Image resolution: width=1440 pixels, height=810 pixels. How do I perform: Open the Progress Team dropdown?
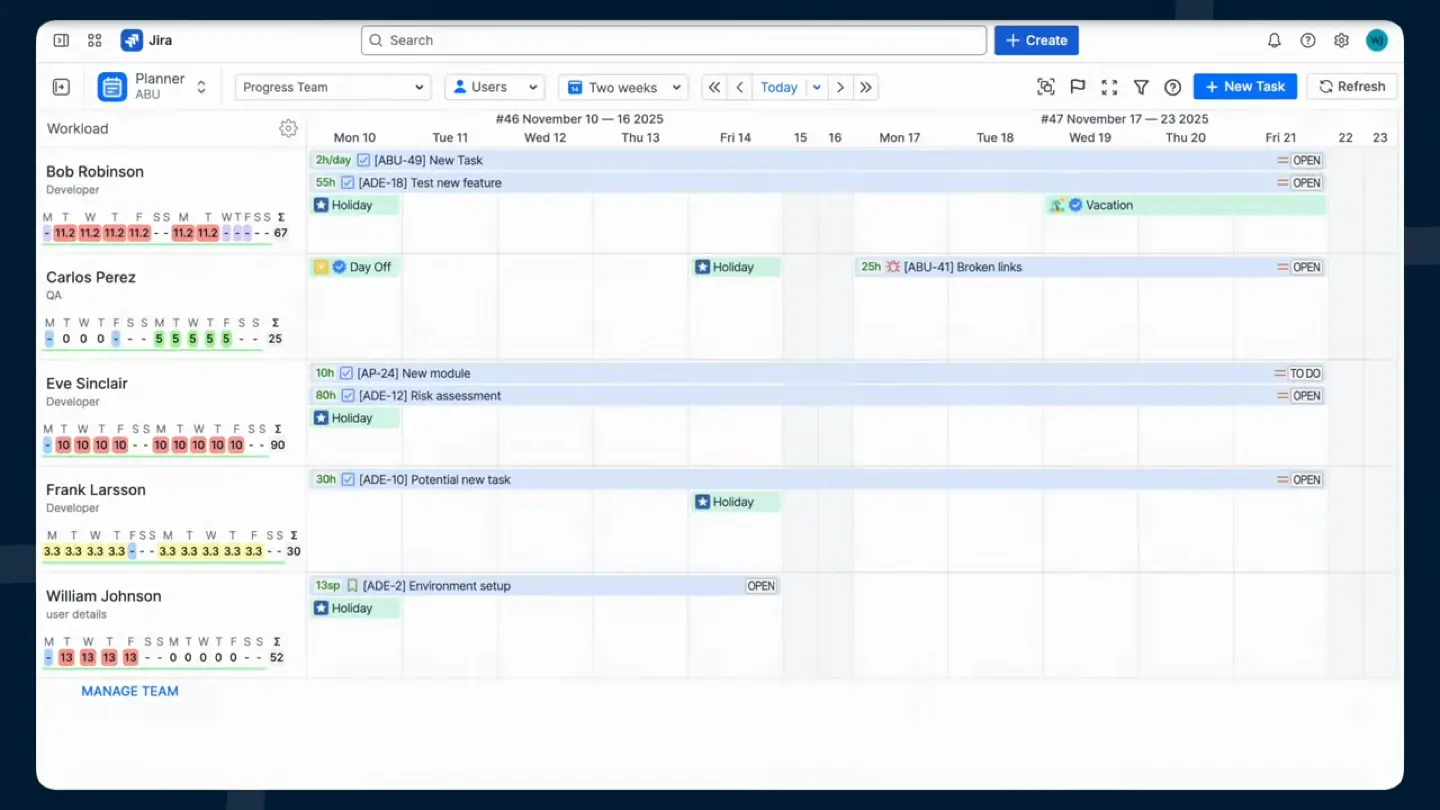pos(333,87)
